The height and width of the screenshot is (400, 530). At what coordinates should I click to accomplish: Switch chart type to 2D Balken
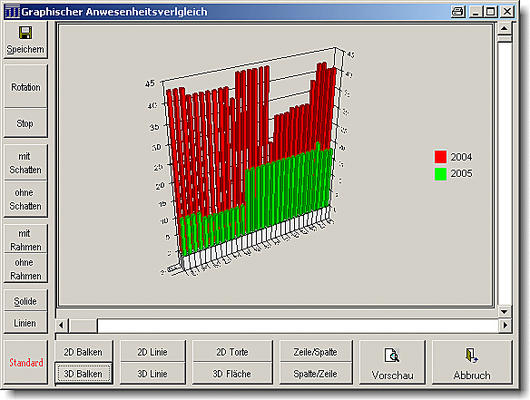pos(83,352)
